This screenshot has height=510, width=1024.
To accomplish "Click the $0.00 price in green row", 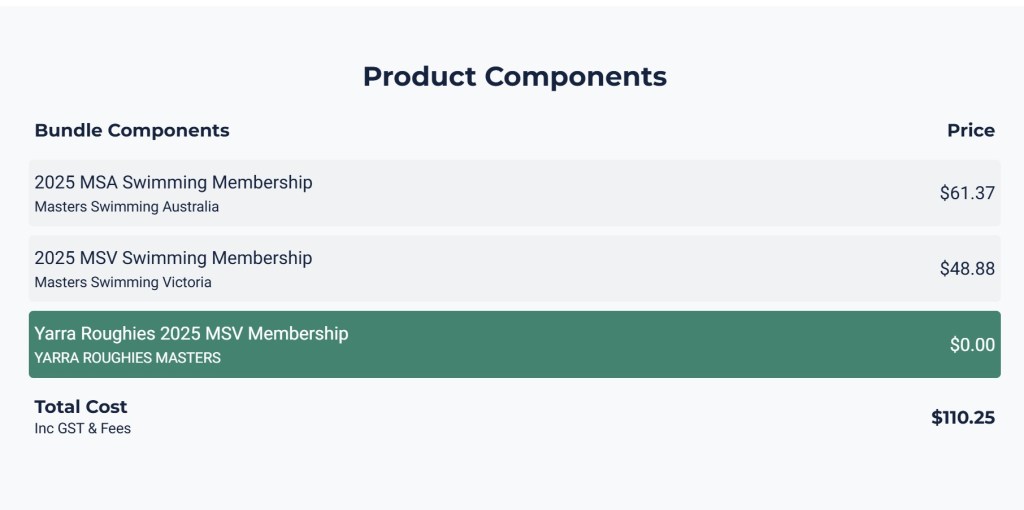I will coord(971,345).
